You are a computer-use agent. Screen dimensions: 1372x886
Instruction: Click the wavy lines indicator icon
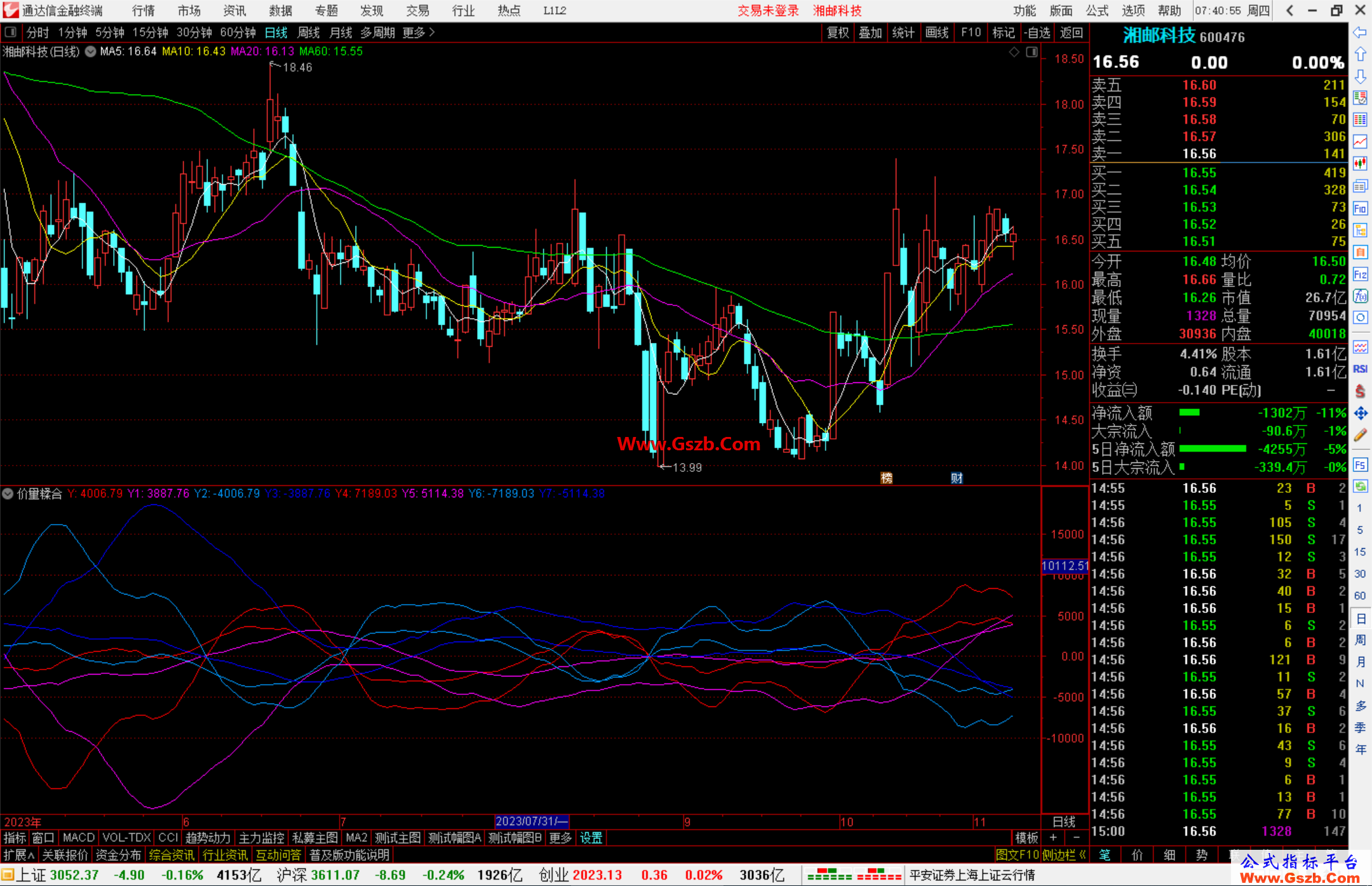point(1360,347)
